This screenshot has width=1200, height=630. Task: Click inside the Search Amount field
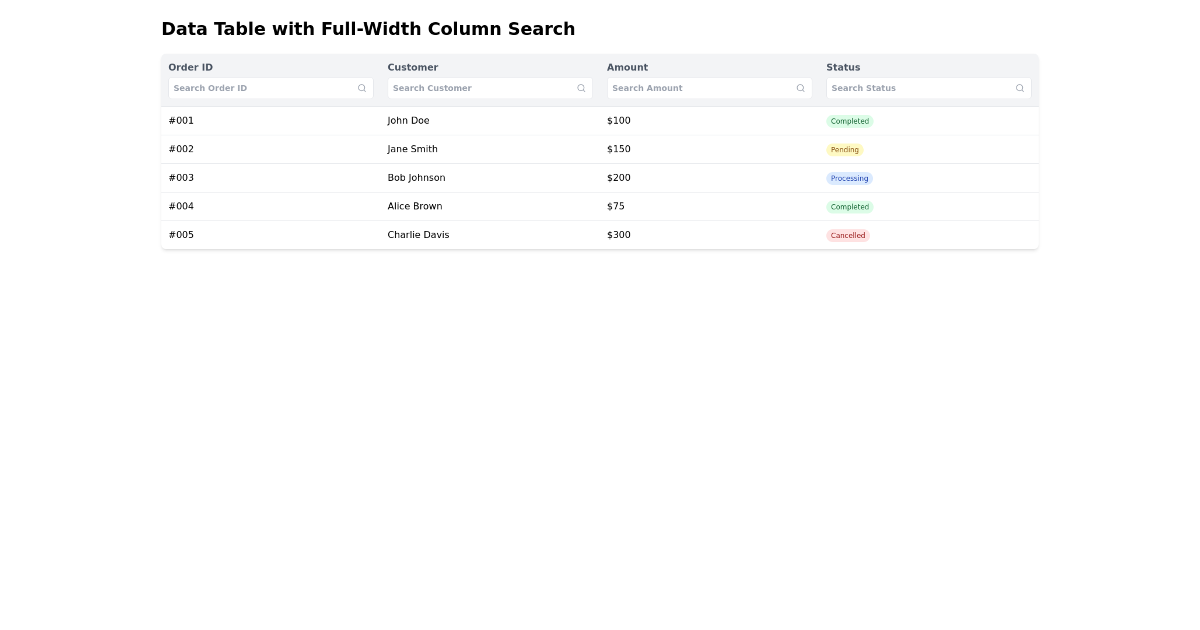pyautogui.click(x=700, y=88)
